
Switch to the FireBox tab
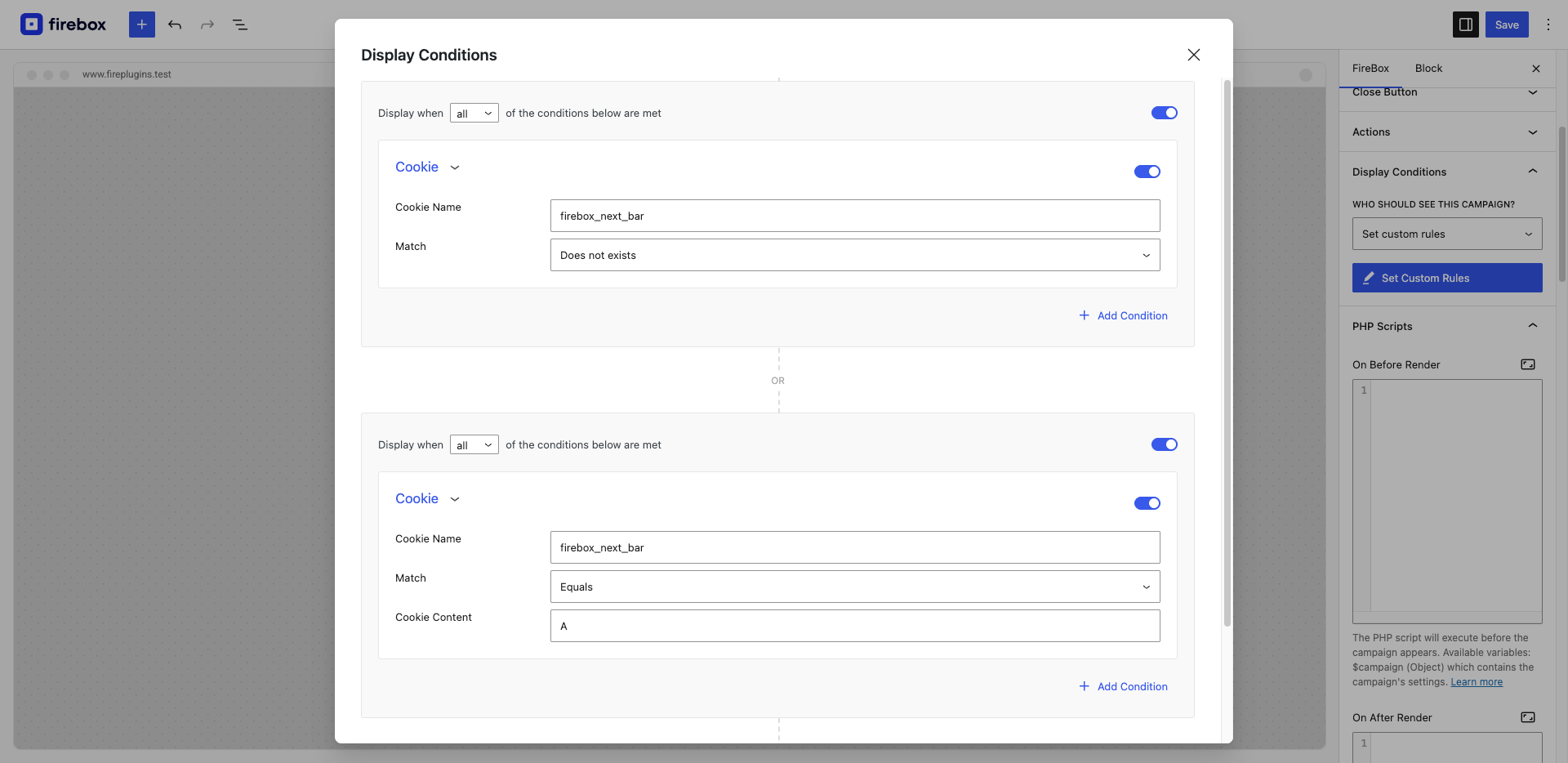click(1370, 69)
